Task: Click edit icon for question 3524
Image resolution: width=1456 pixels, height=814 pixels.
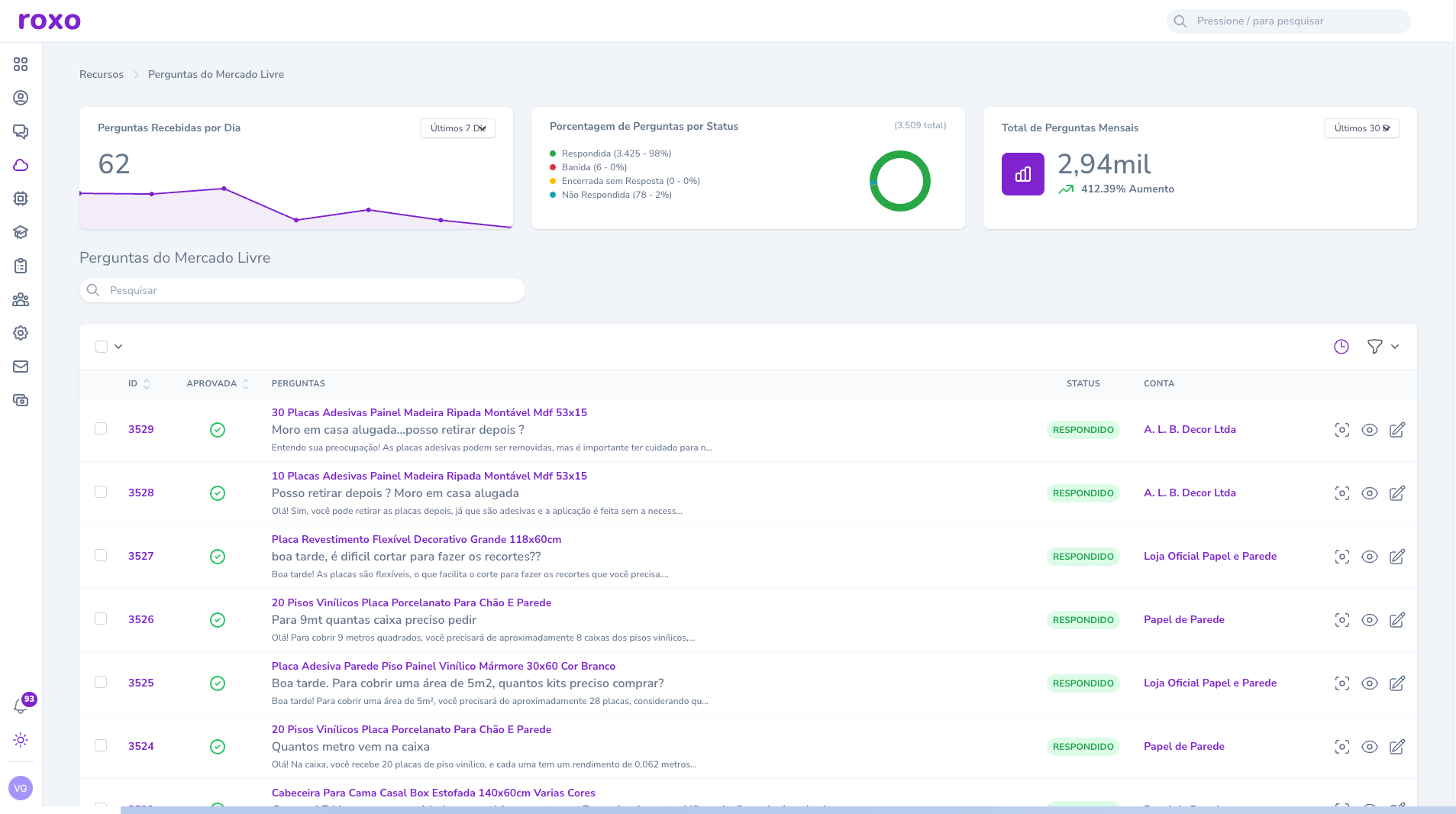Action: [x=1397, y=747]
